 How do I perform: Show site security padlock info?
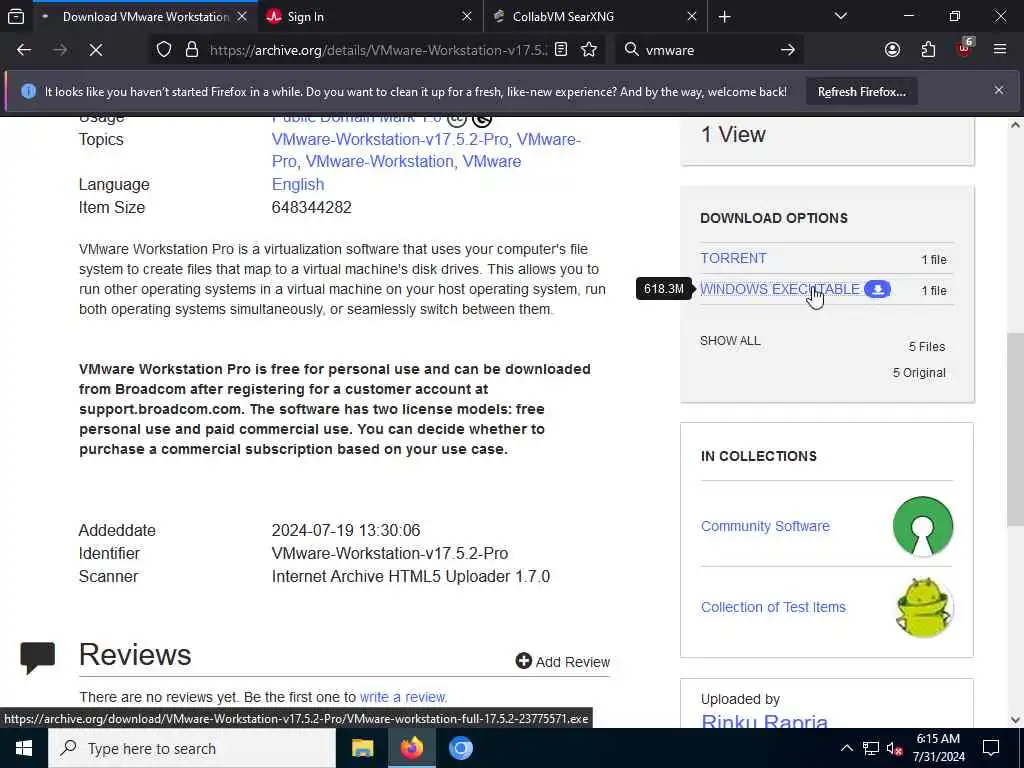coord(192,50)
